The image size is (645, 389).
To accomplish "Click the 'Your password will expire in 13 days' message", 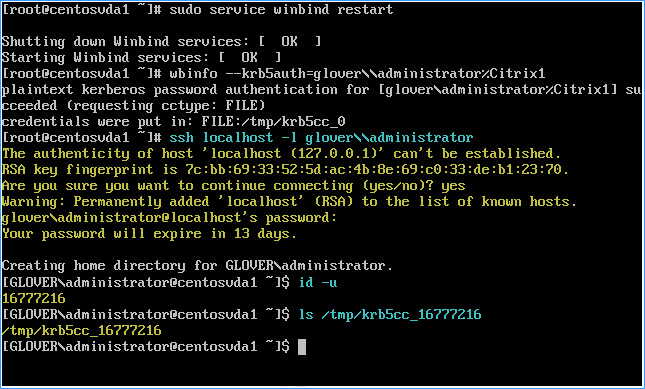I will [149, 234].
